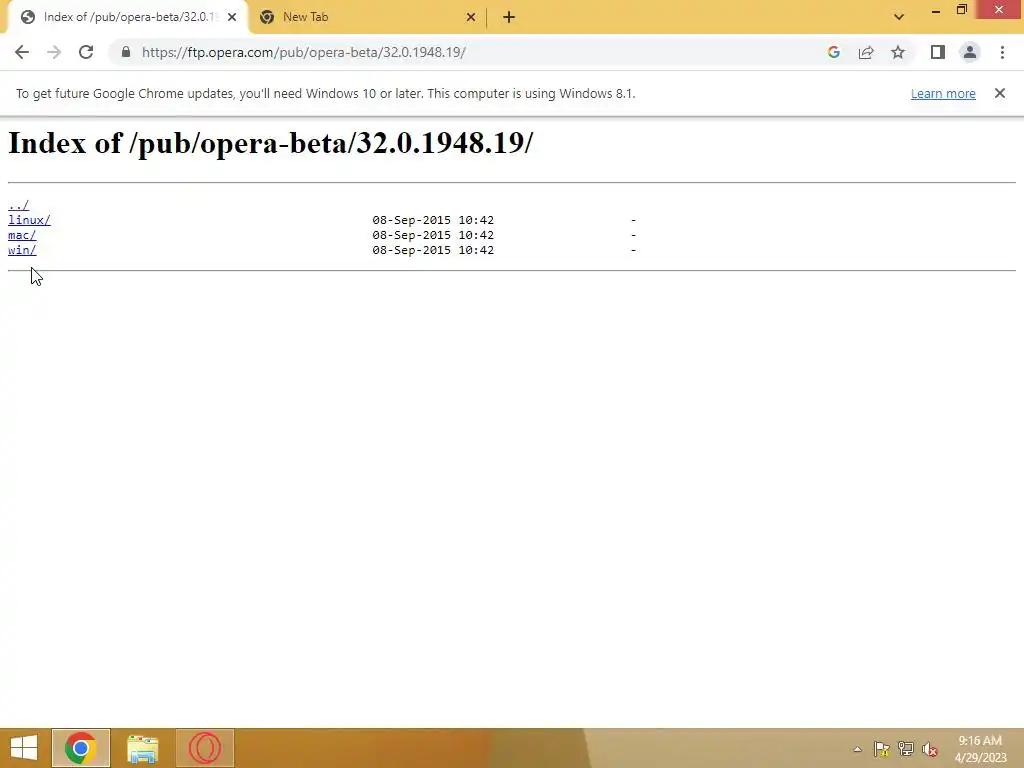This screenshot has height=768, width=1024.
Task: Open the Action Center flag icon
Action: pyautogui.click(x=882, y=749)
